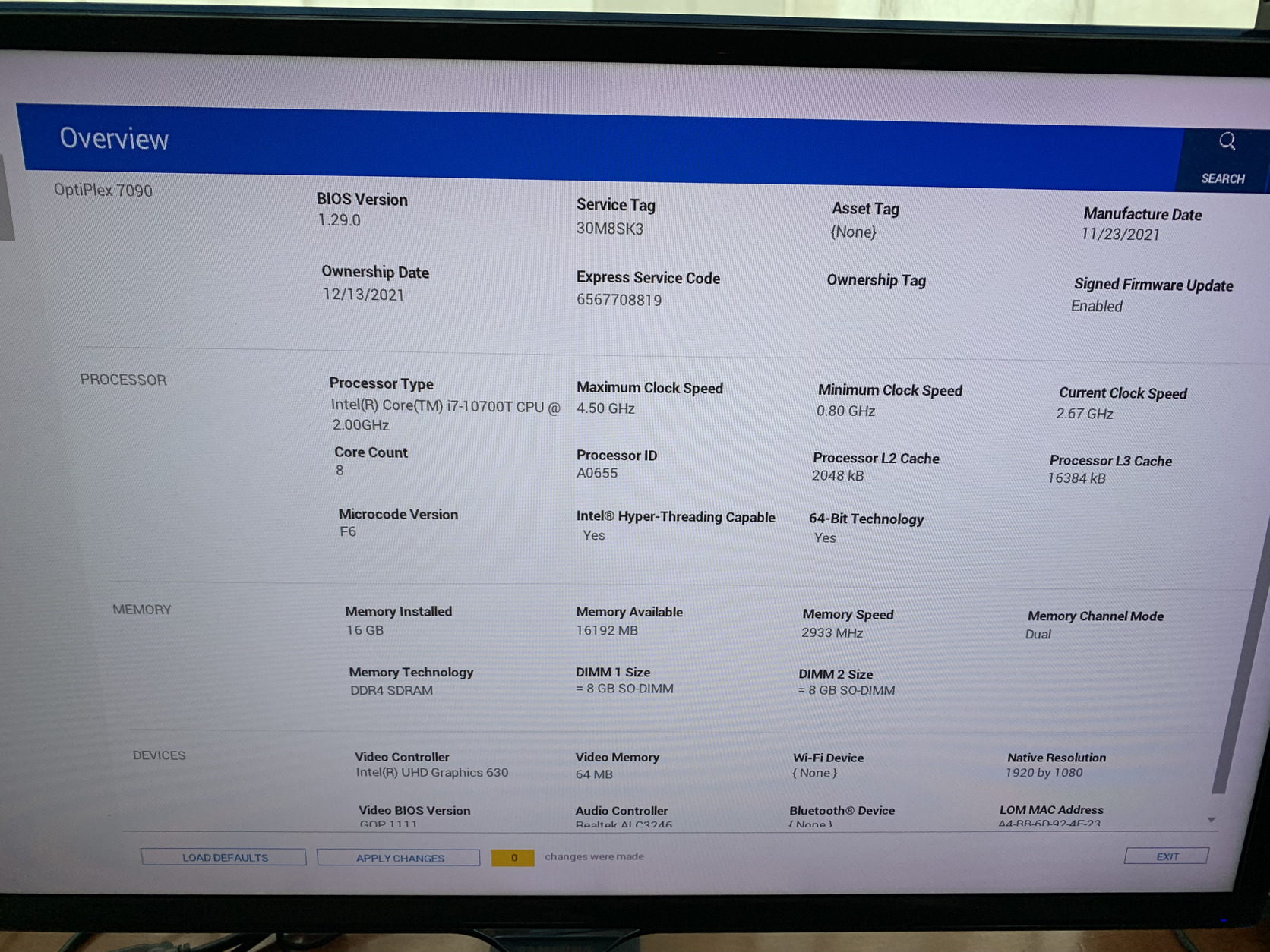This screenshot has width=1270, height=952.
Task: Select the Intel(R) UHD Graphics 630 value
Action: (x=432, y=772)
